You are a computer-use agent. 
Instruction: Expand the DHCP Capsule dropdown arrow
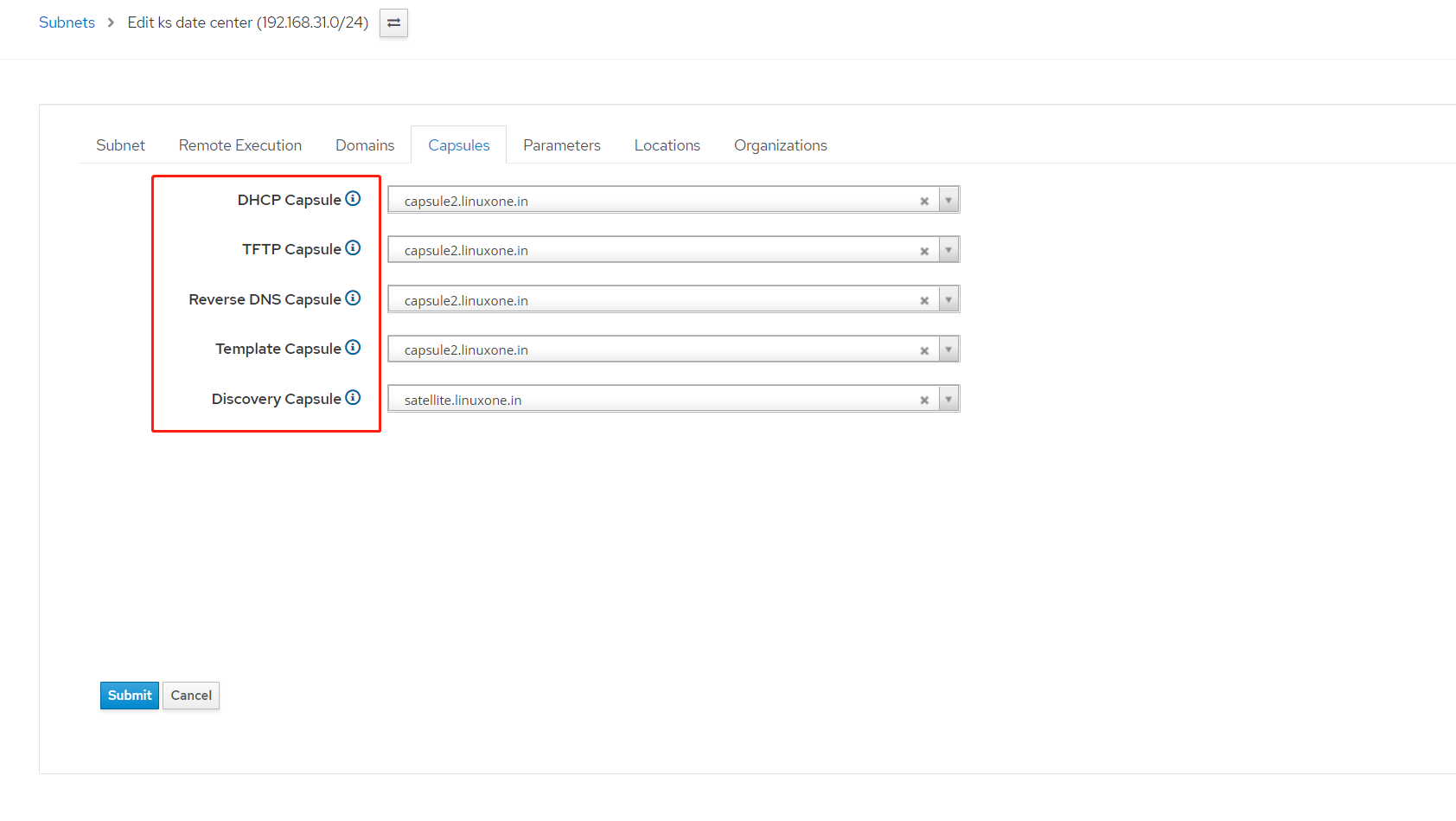tap(948, 200)
